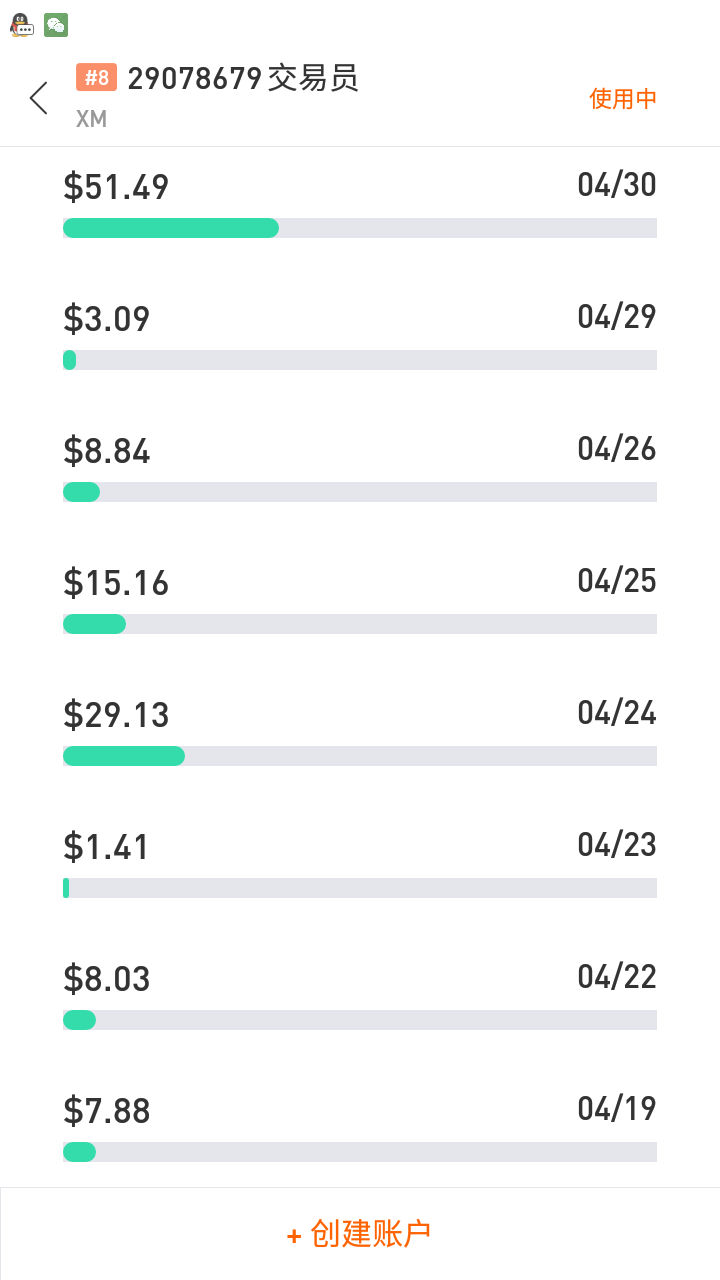720x1280 pixels.
Task: Click the $3.09 progress bar
Action: 359,360
